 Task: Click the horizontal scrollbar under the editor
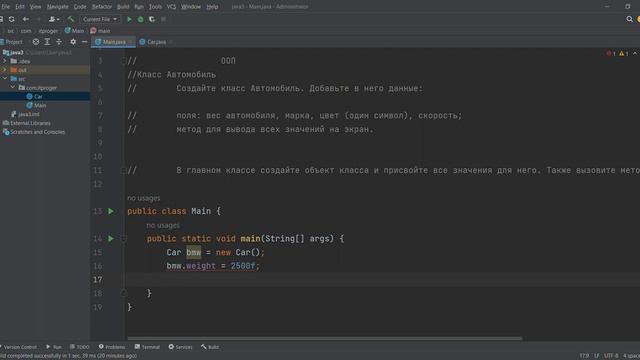click(324, 338)
